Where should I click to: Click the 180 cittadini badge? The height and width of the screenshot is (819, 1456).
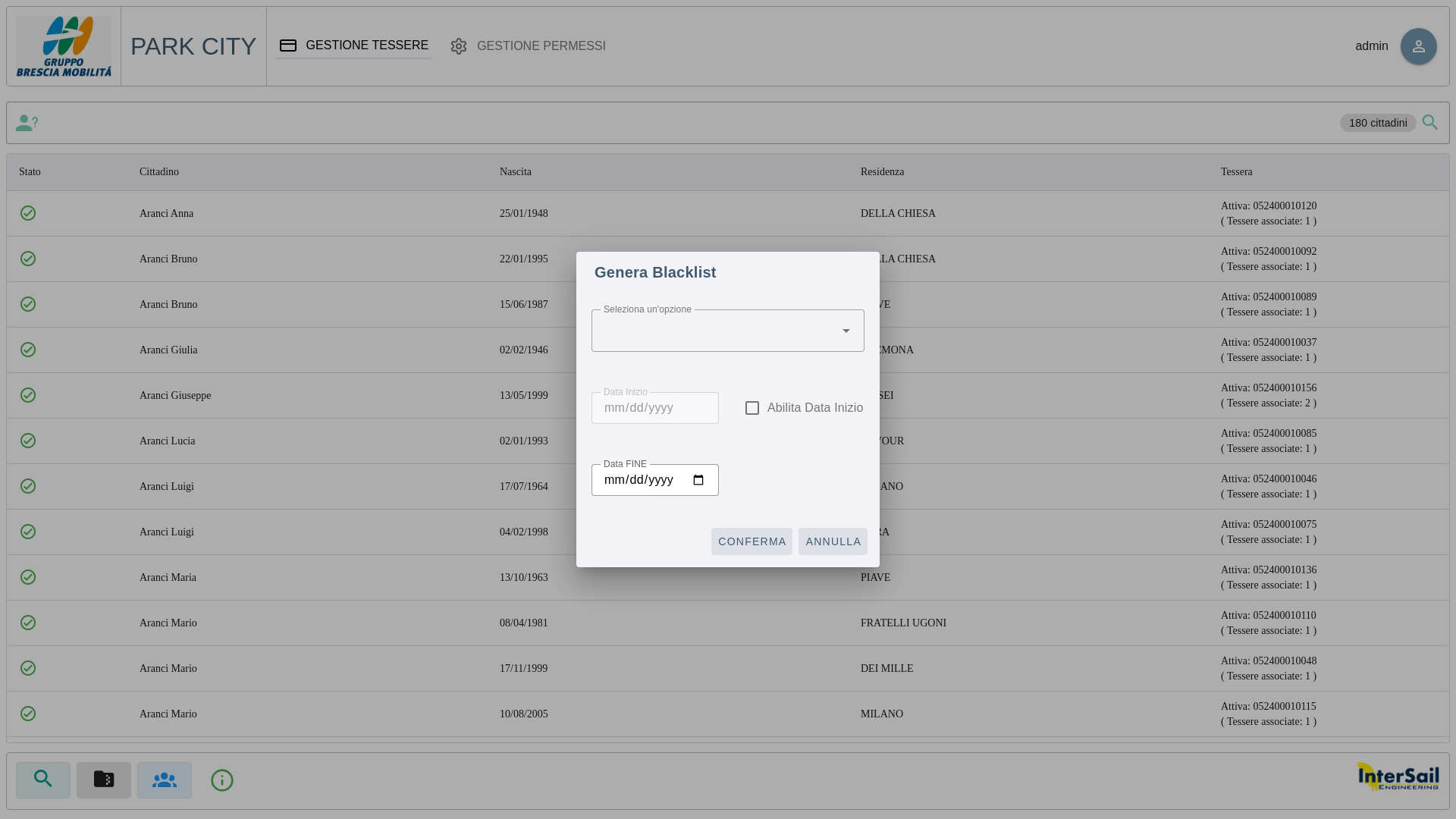tap(1378, 123)
